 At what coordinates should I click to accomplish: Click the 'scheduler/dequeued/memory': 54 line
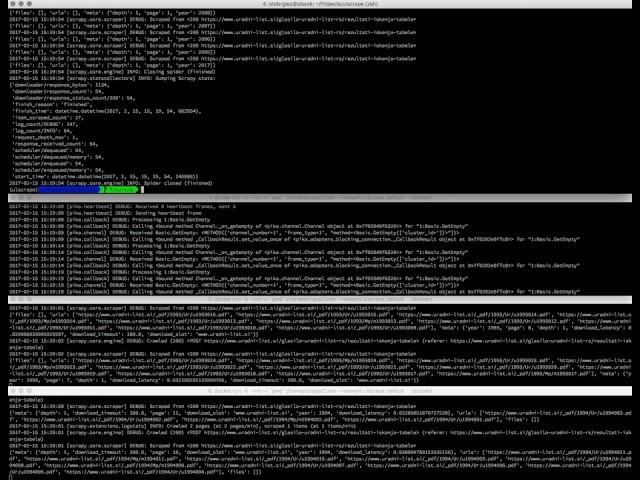pyautogui.click(x=58, y=157)
